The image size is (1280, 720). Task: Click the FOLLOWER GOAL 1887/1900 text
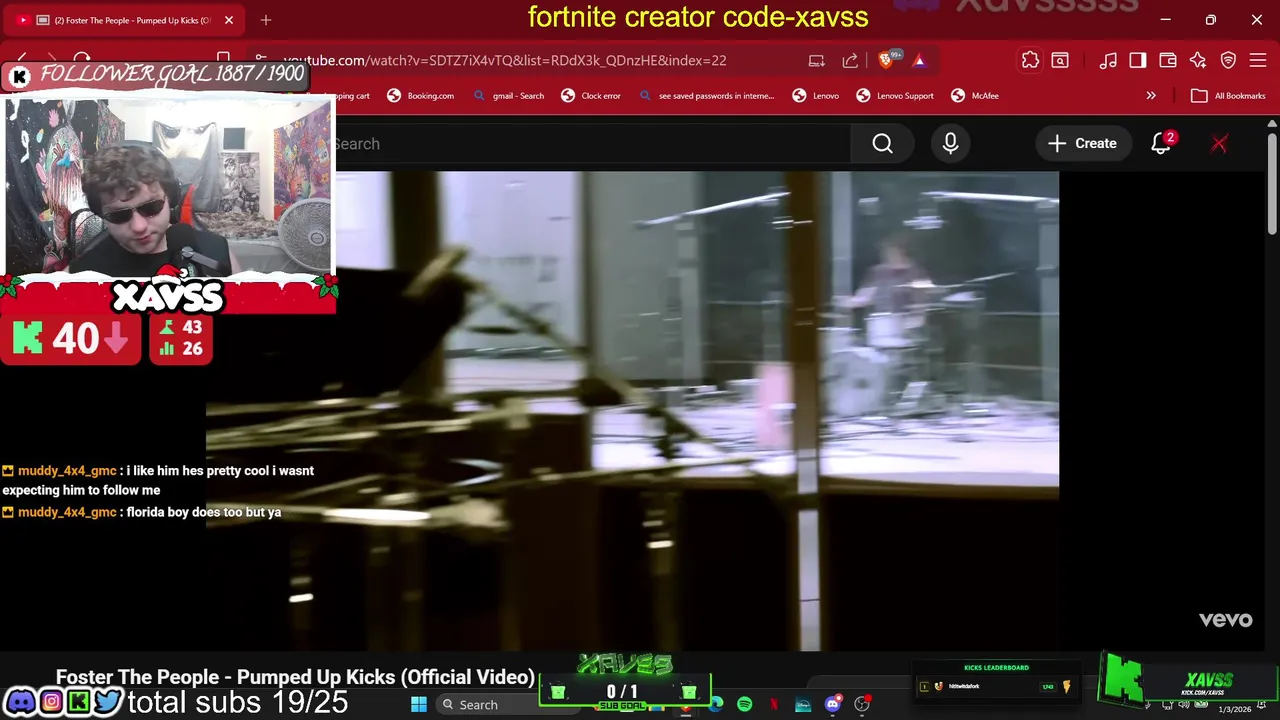pyautogui.click(x=172, y=73)
